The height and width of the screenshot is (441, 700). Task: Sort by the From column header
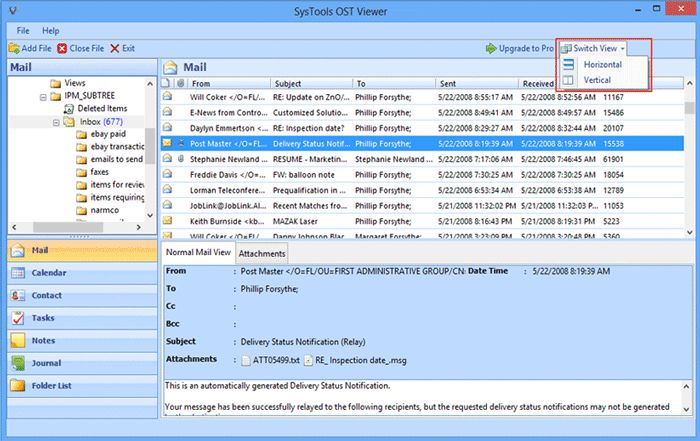229,83
